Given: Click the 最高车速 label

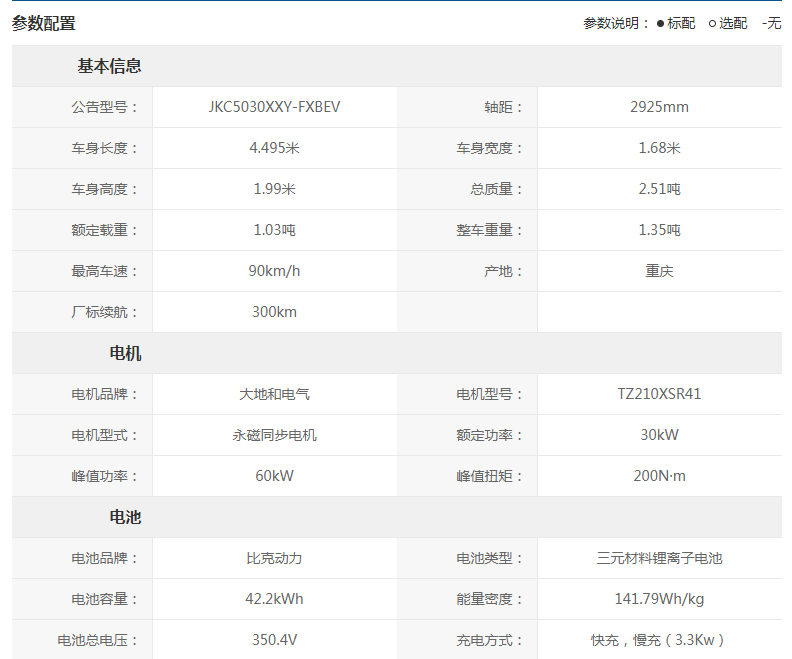Looking at the screenshot, I should tap(105, 271).
